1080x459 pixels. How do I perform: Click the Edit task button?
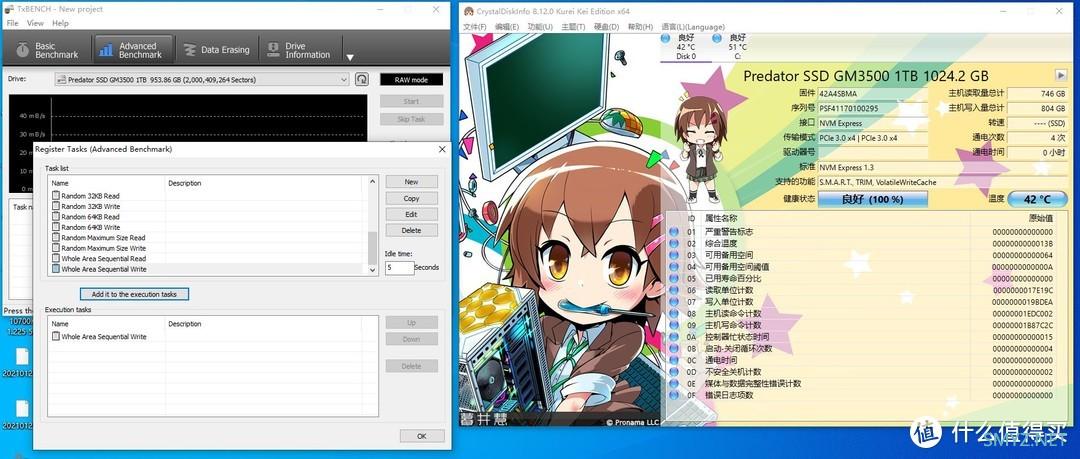(411, 214)
